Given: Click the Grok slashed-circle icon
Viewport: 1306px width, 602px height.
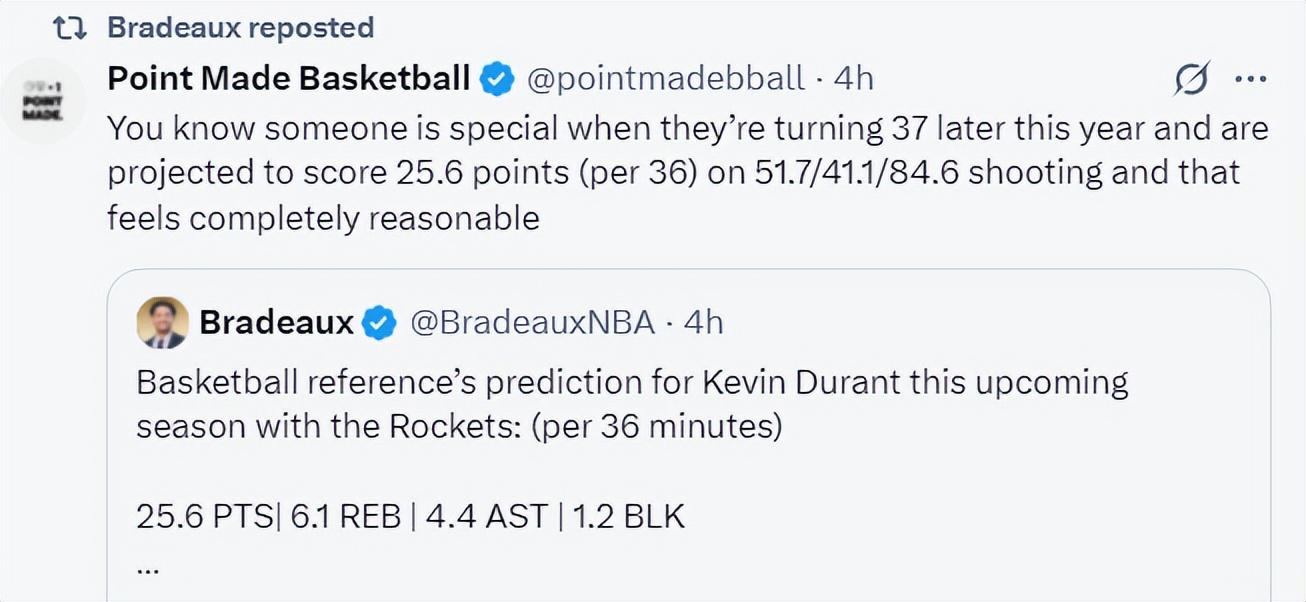Looking at the screenshot, I should pos(1191,78).
